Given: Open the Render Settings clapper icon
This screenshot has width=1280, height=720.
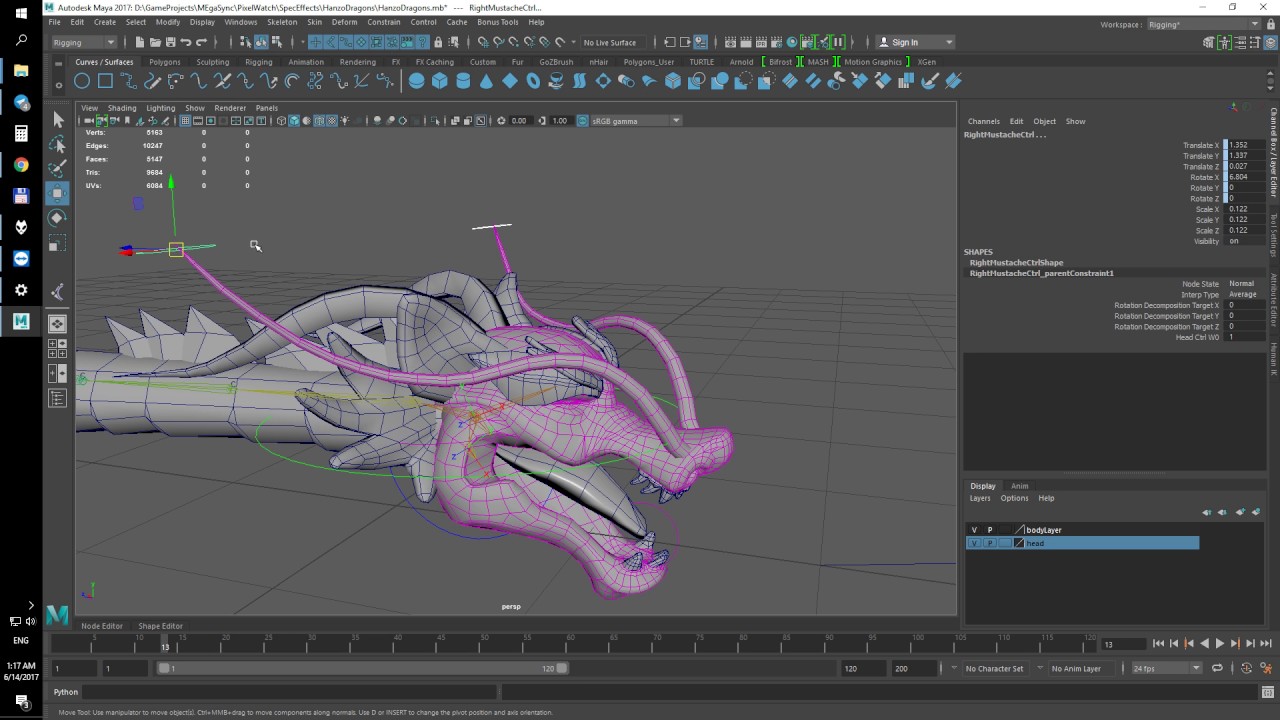Looking at the screenshot, I should (x=776, y=42).
